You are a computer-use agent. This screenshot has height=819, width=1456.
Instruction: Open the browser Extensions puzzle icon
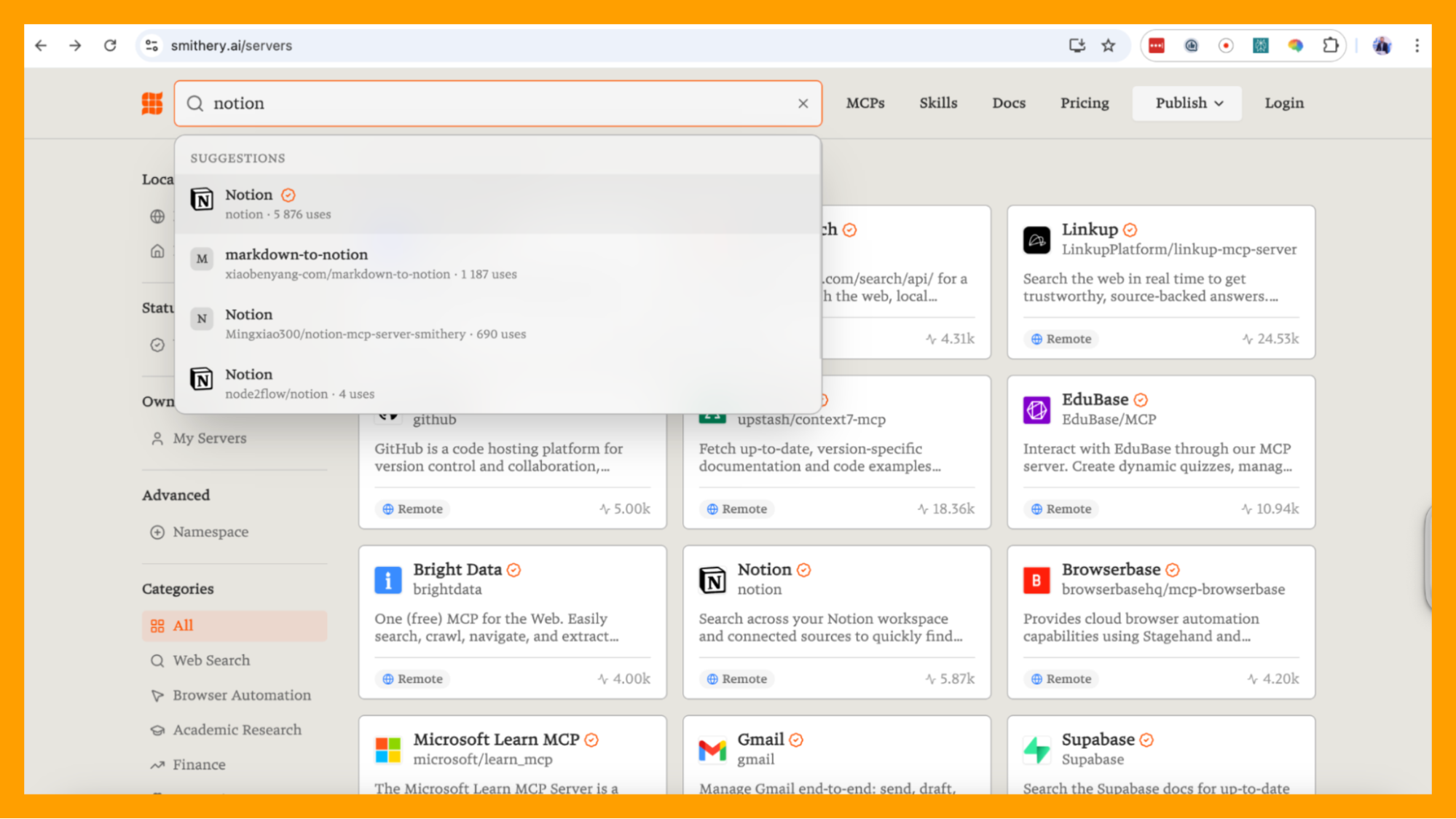pyautogui.click(x=1330, y=45)
